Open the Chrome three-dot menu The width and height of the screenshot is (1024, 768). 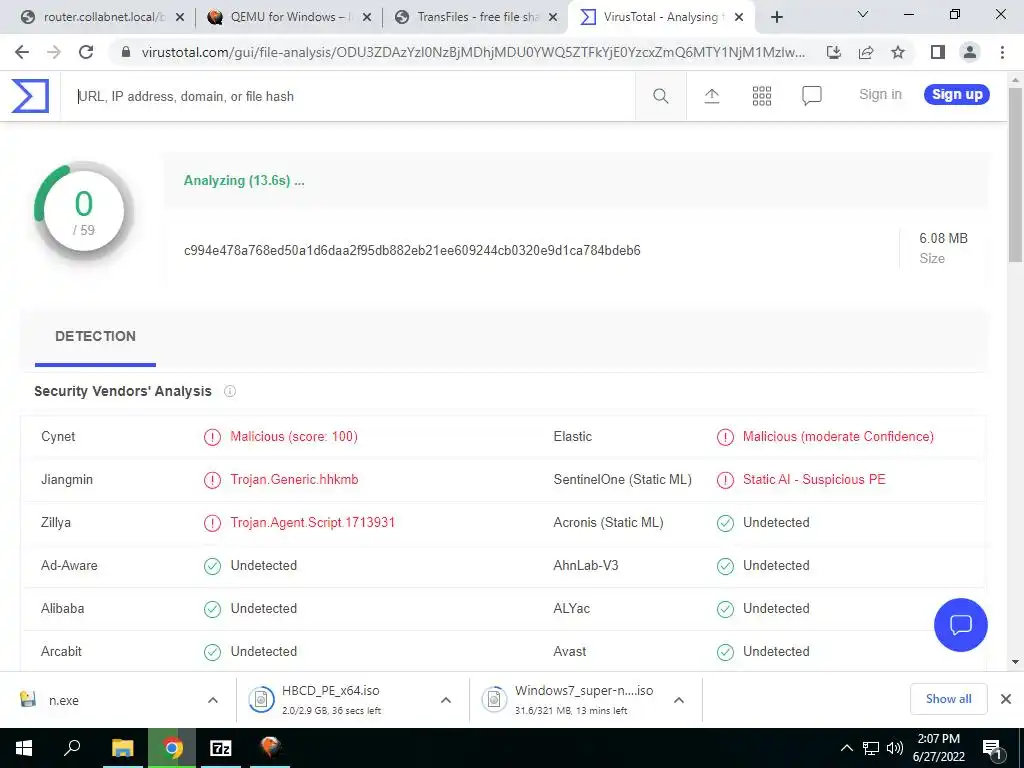coord(1002,52)
